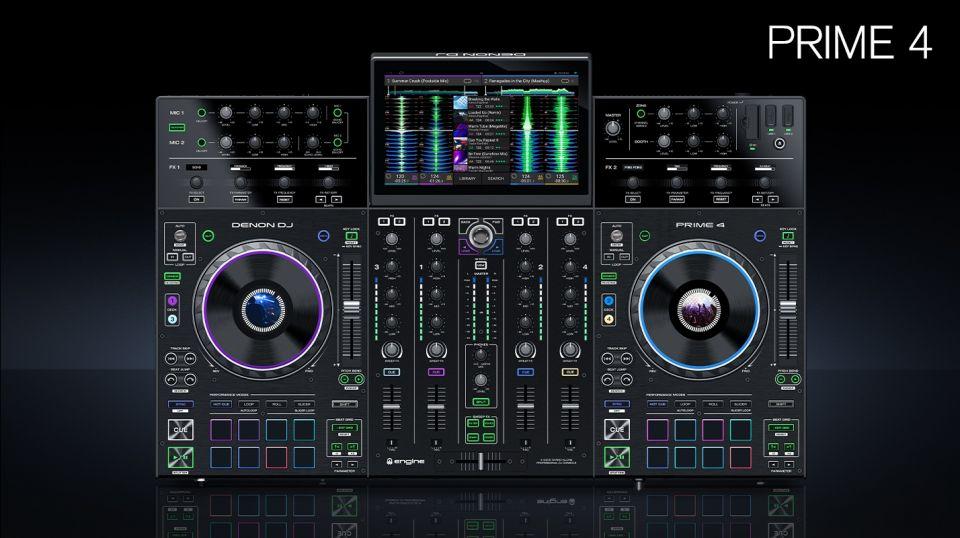Click FX 1 beats left arrow

321,200
